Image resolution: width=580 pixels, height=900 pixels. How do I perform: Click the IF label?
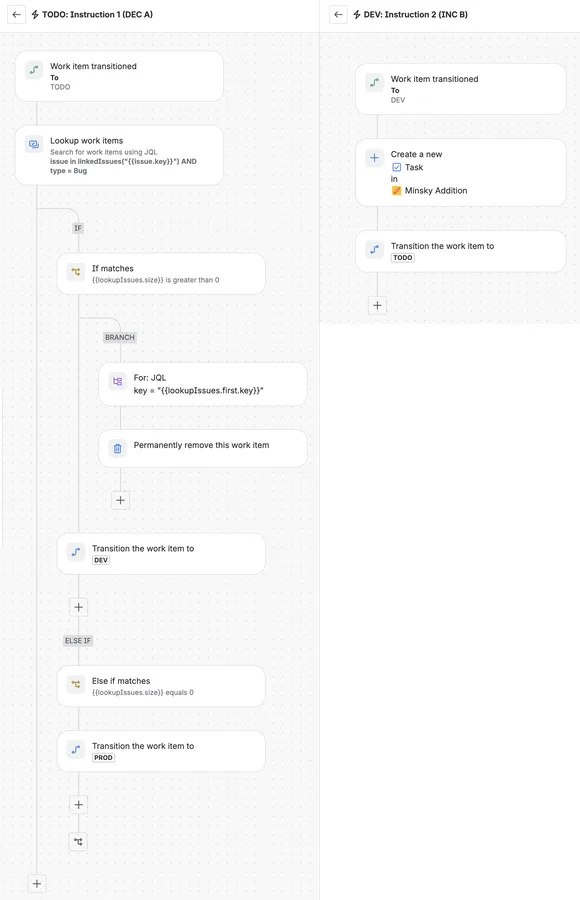78,228
